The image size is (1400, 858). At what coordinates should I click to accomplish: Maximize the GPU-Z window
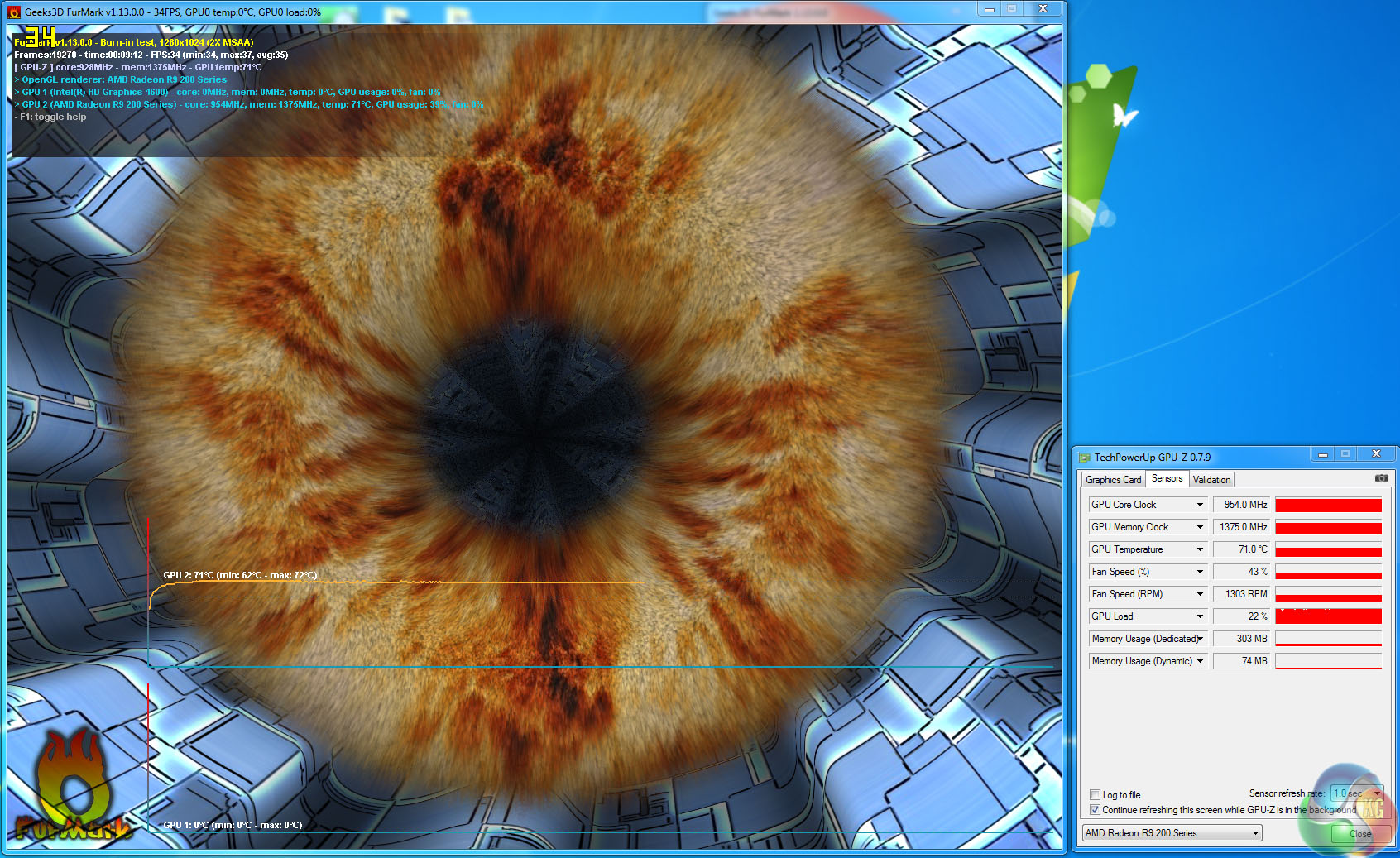[x=1345, y=454]
